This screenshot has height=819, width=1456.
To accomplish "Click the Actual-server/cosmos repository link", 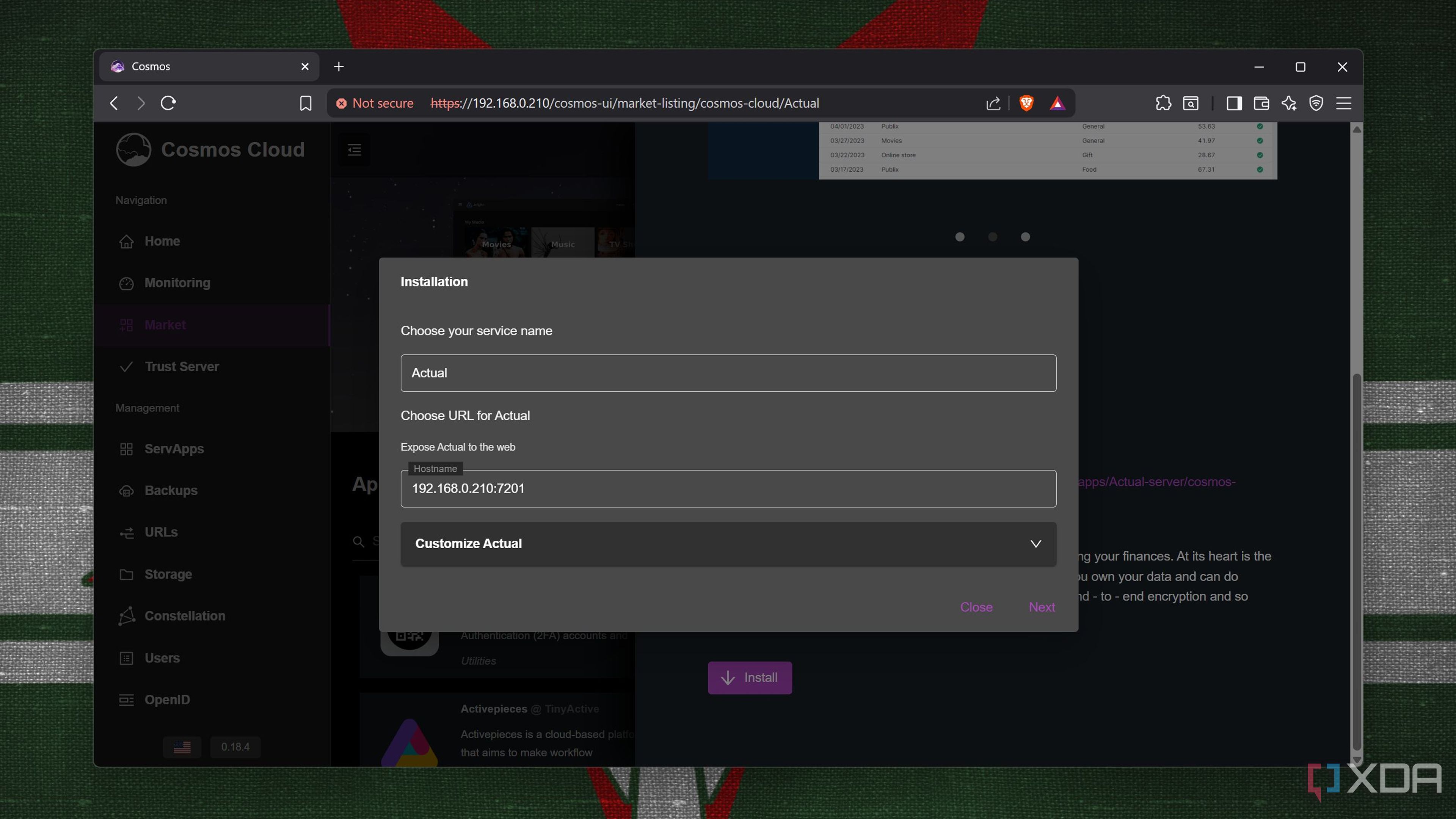I will point(1157,482).
